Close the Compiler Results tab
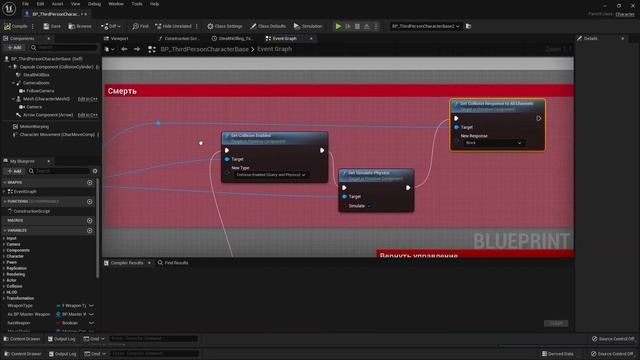 149,263
